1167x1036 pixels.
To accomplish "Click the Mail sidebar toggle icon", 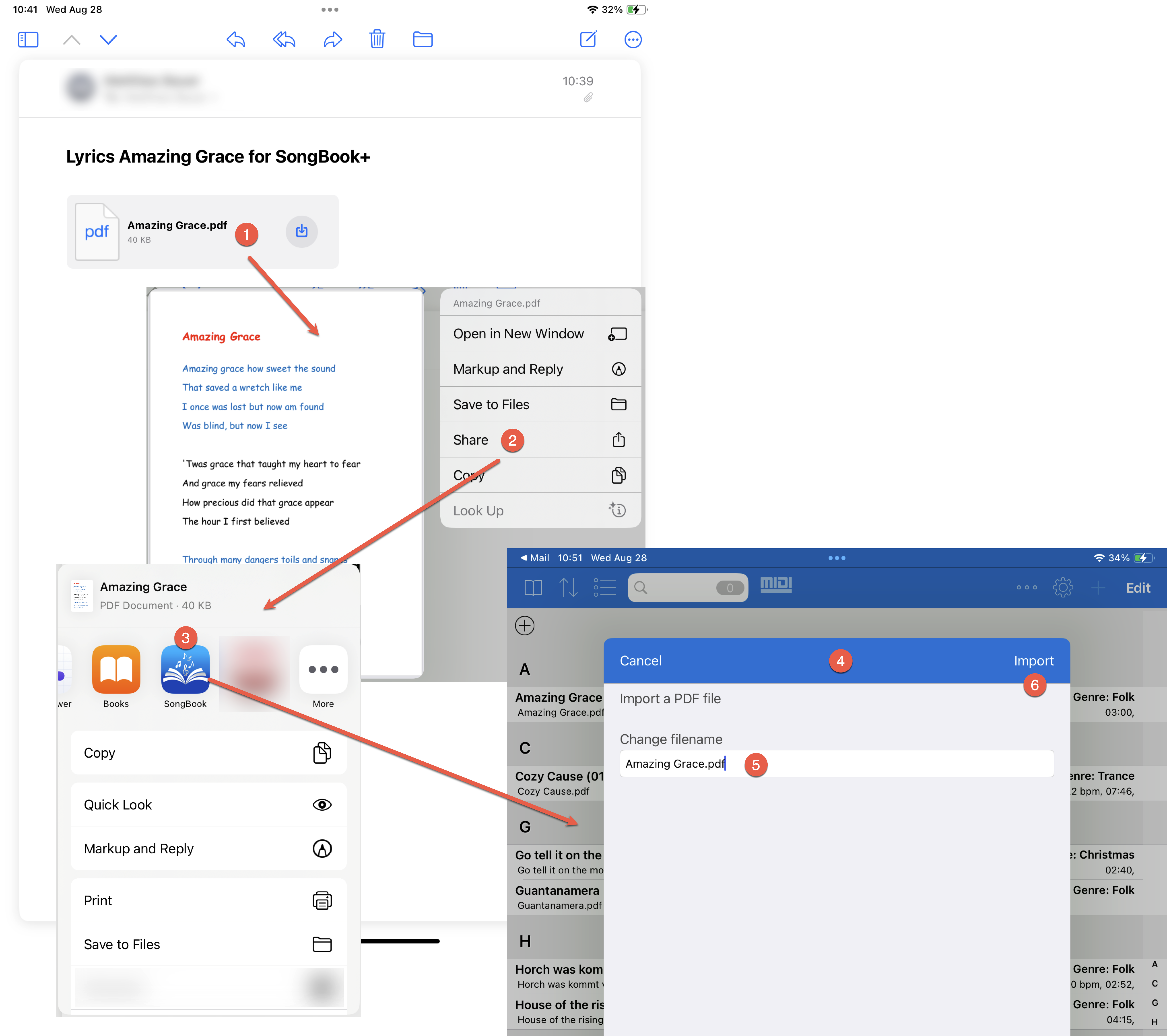I will [28, 39].
